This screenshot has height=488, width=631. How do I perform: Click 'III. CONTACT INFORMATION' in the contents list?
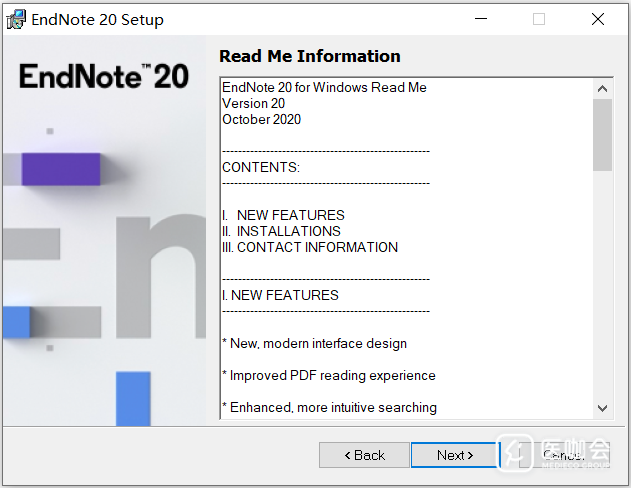310,247
